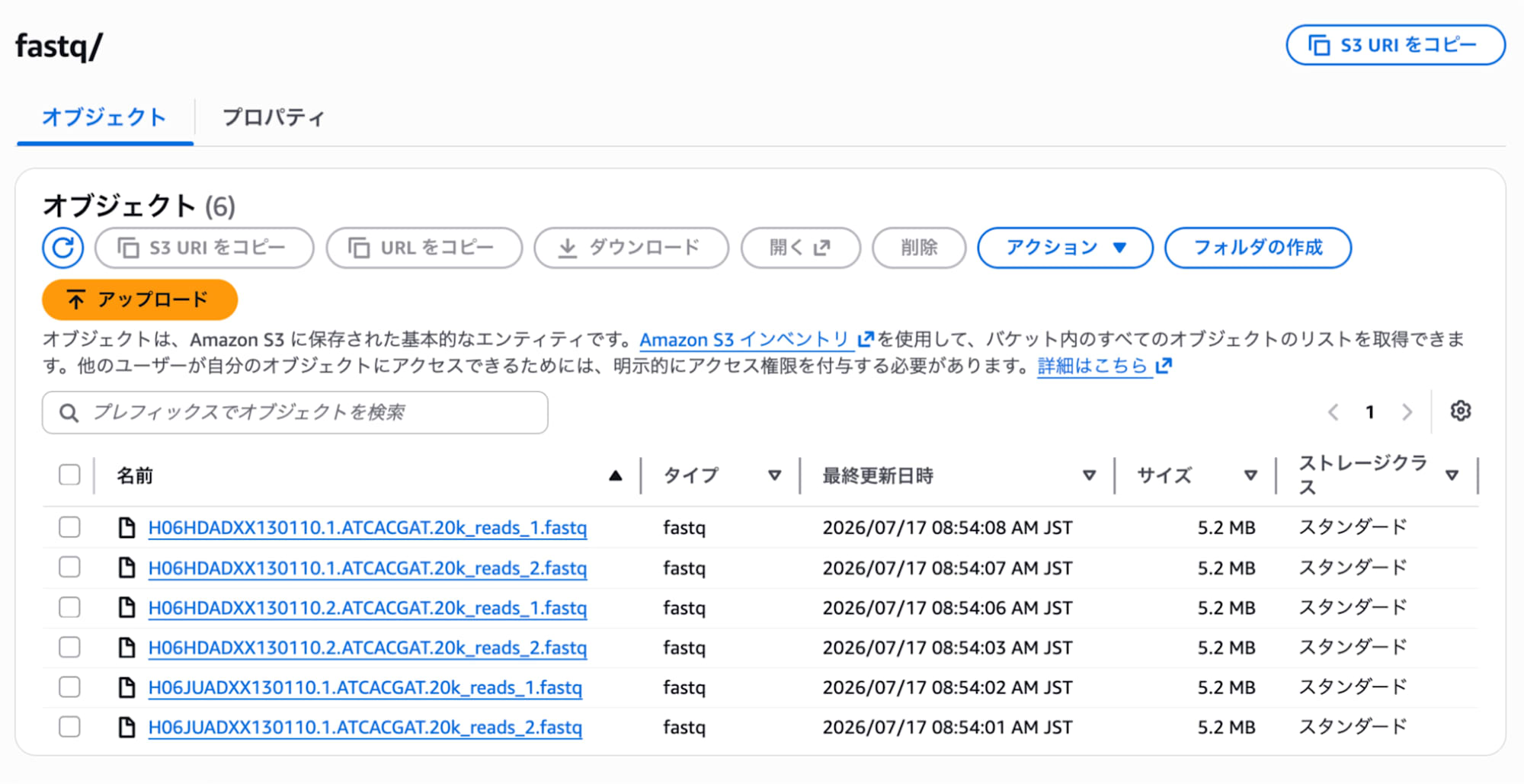The height and width of the screenshot is (784, 1524).
Task: Click external link icon after Amazon S3 インベントリ
Action: pyautogui.click(x=866, y=340)
